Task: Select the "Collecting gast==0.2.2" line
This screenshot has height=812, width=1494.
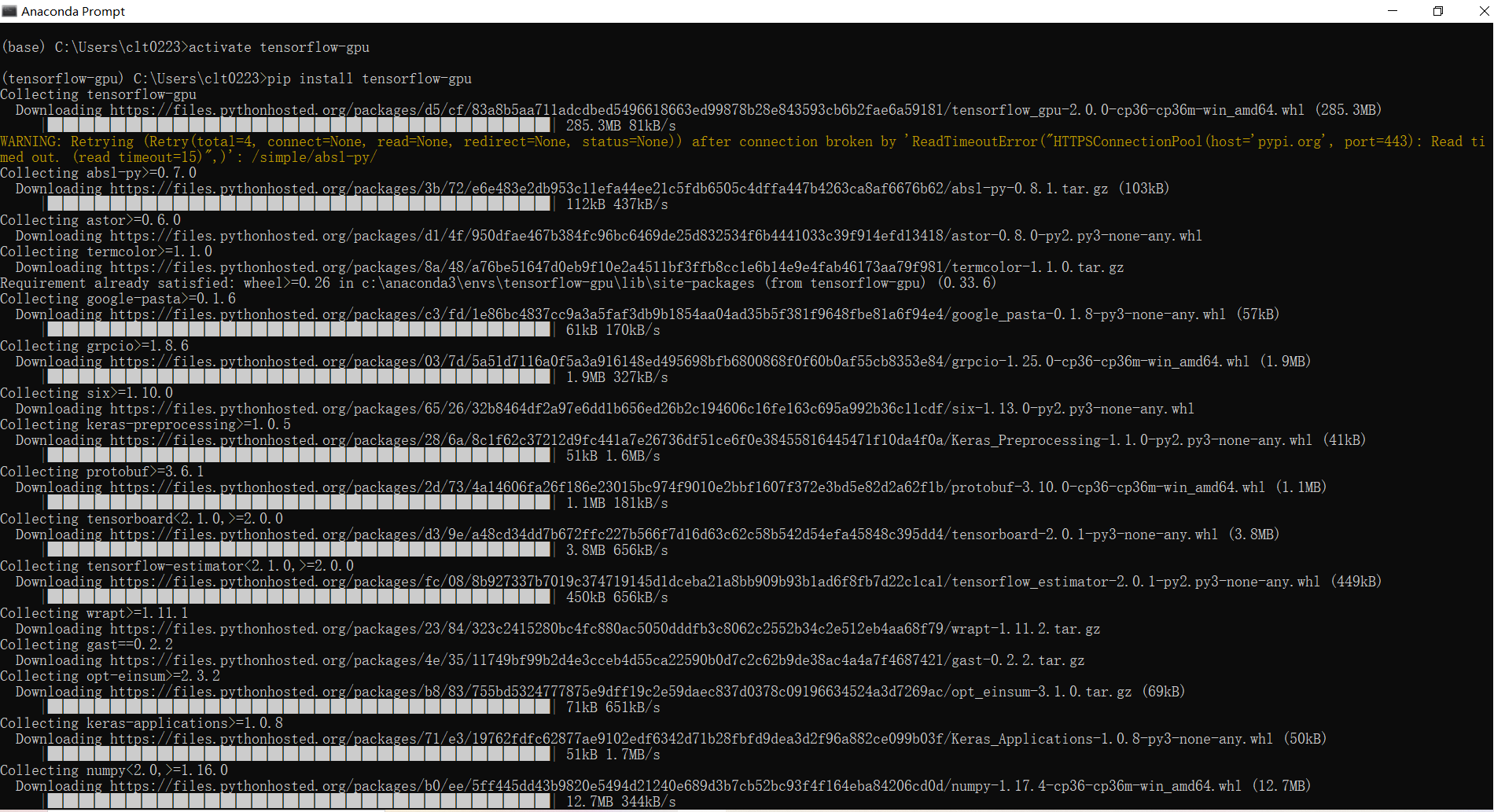Action: (x=86, y=645)
